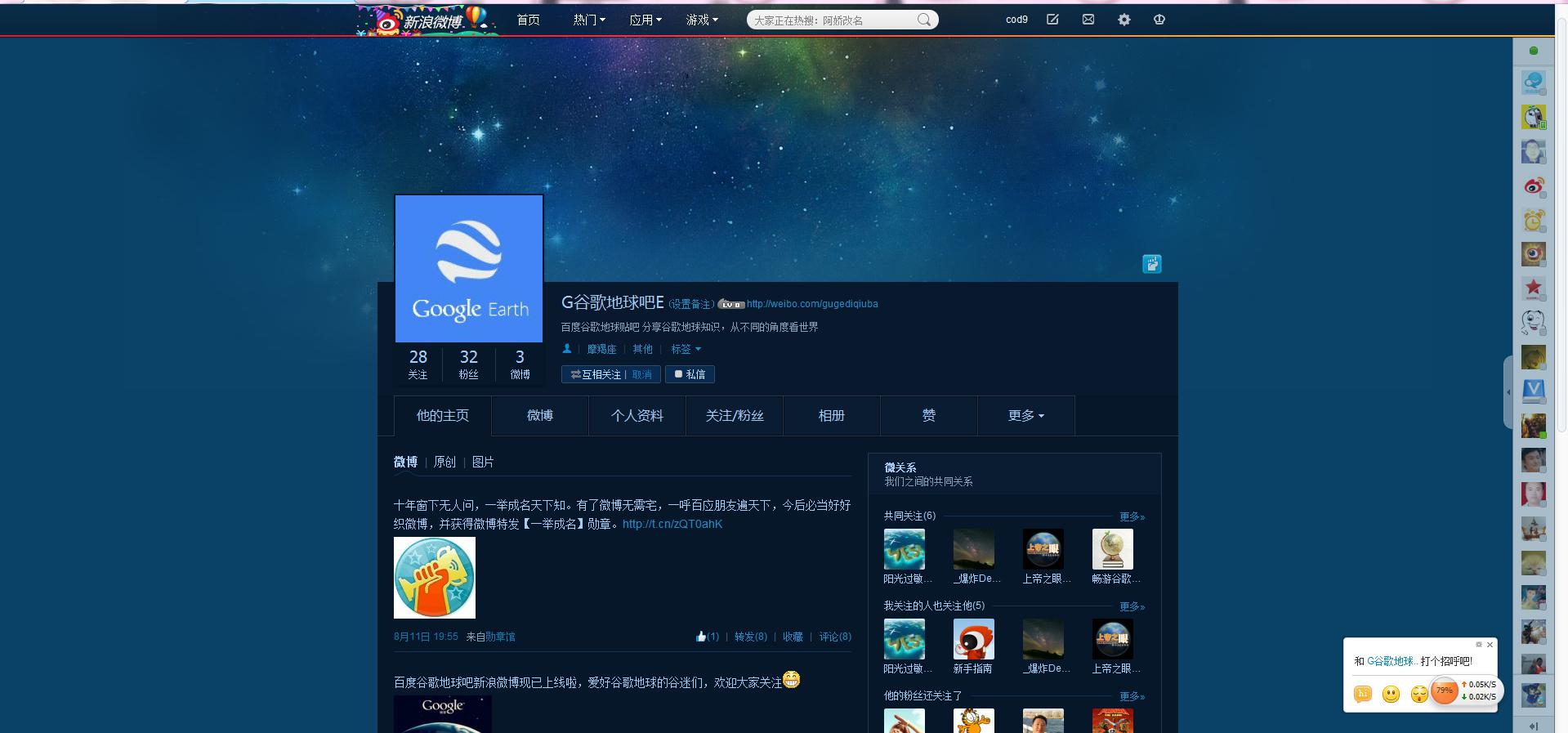Filter posts by 原创
Image resolution: width=1568 pixels, height=733 pixels.
click(x=444, y=463)
